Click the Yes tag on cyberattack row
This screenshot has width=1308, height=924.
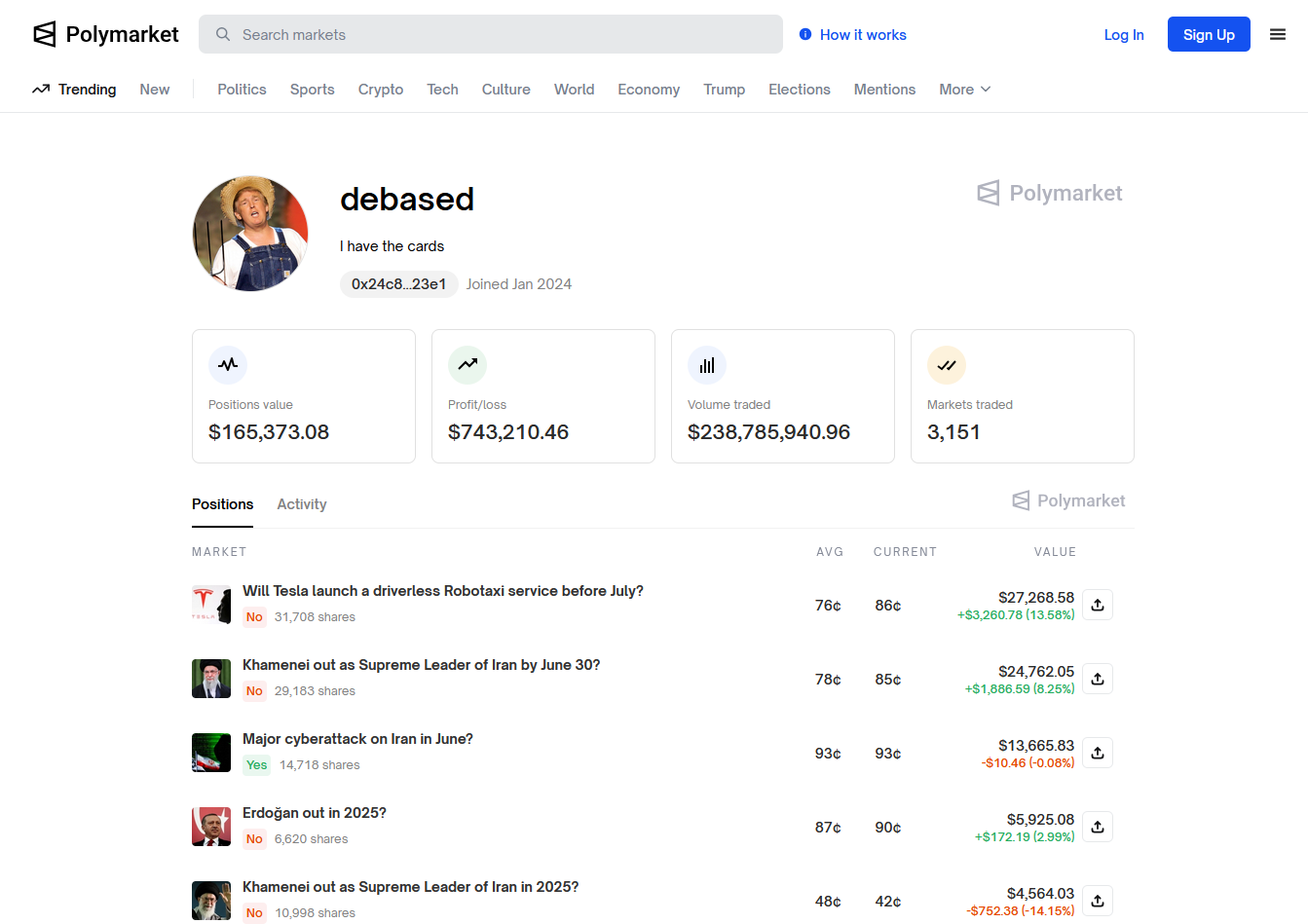tap(257, 765)
